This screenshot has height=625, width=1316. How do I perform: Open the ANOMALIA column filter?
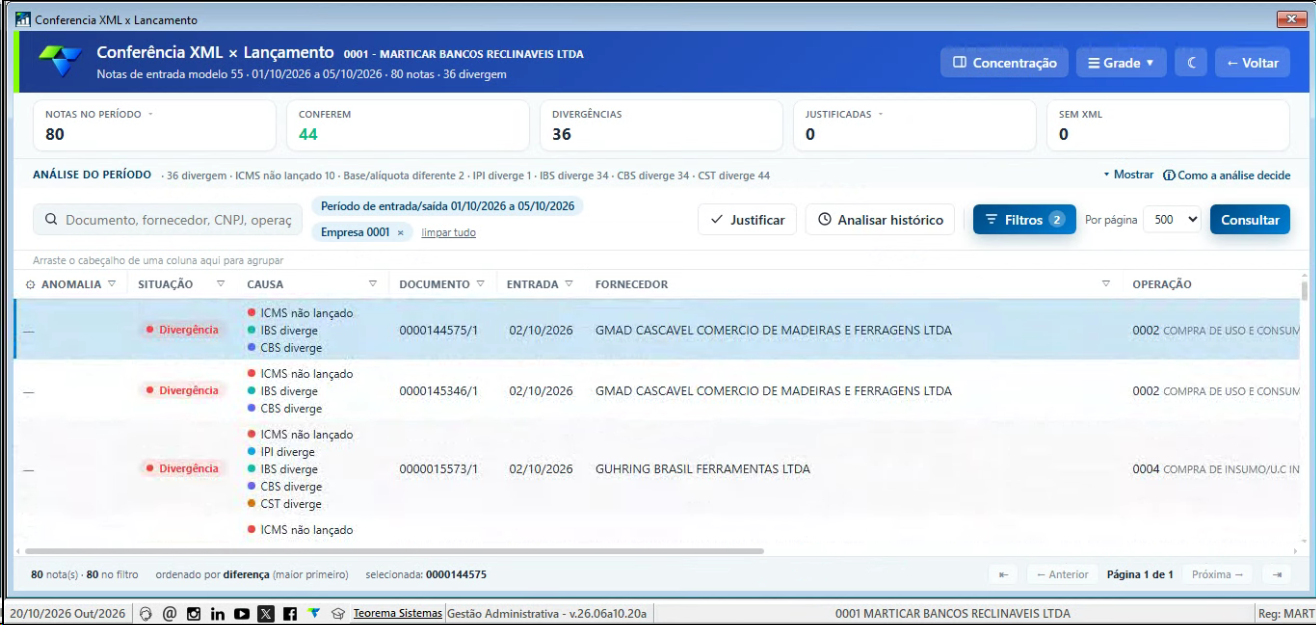(x=112, y=284)
